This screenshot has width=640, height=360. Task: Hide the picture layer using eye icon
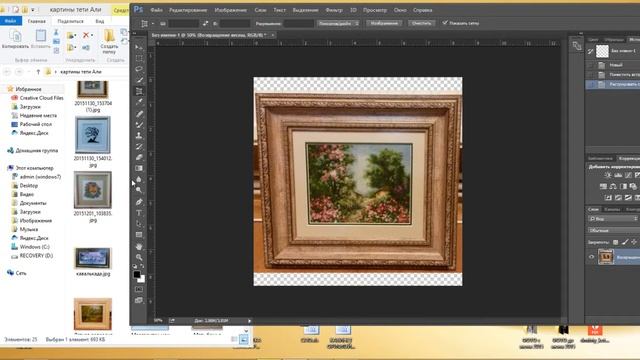tap(591, 257)
